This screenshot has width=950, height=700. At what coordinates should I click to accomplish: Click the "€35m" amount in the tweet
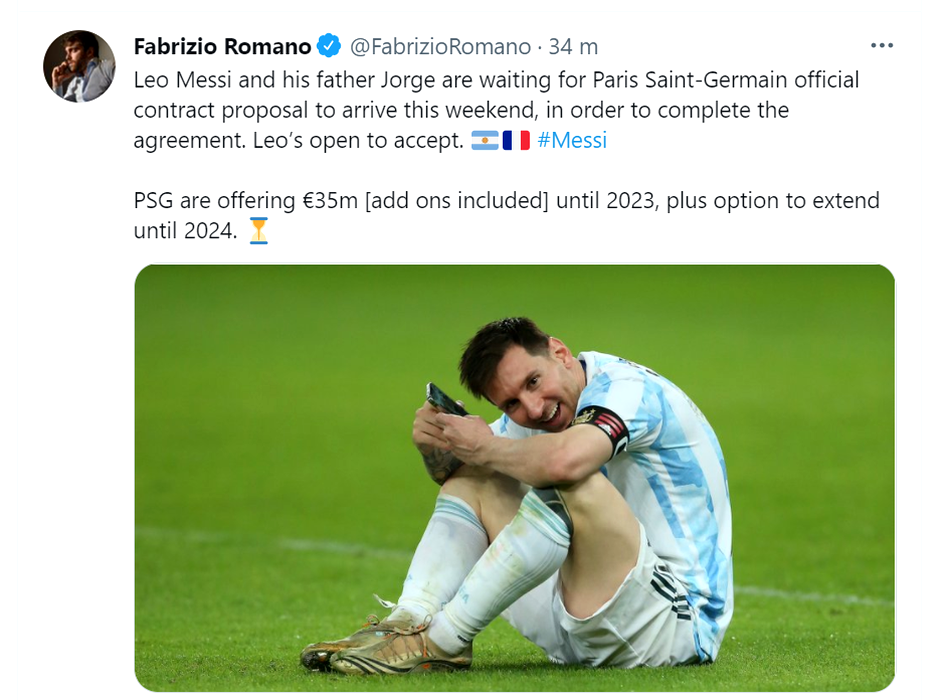pyautogui.click(x=329, y=201)
